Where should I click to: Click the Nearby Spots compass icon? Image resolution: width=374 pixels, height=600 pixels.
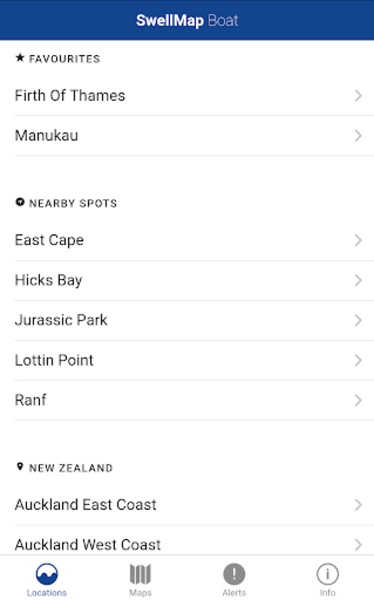coord(20,202)
